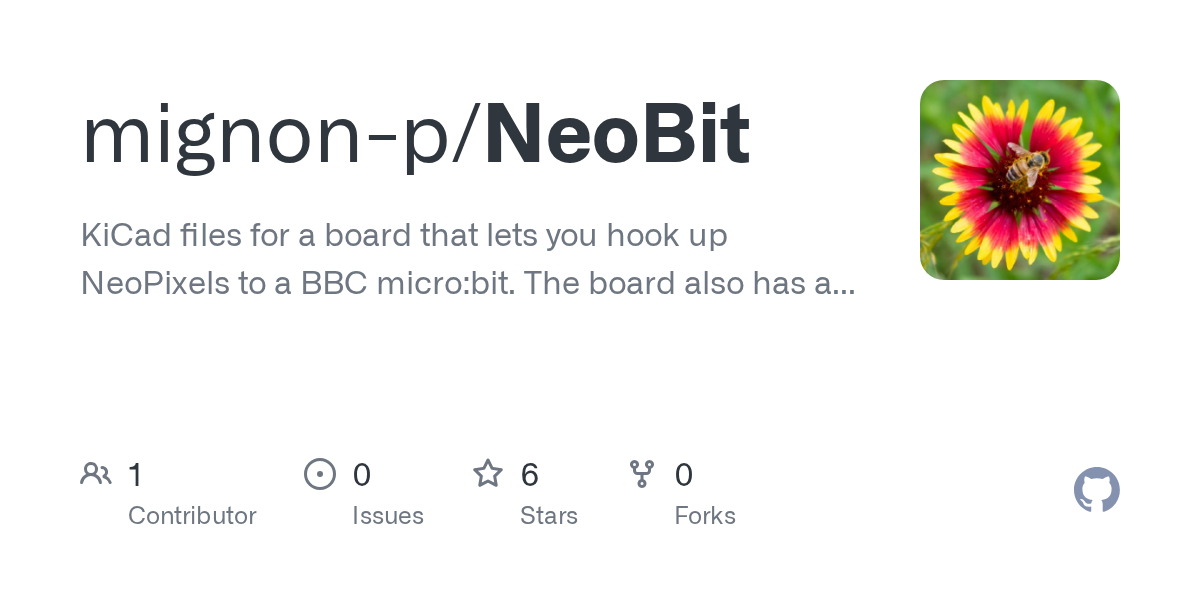Select the "Forks" label
Viewport: 1200px width, 600px height.
pos(705,516)
